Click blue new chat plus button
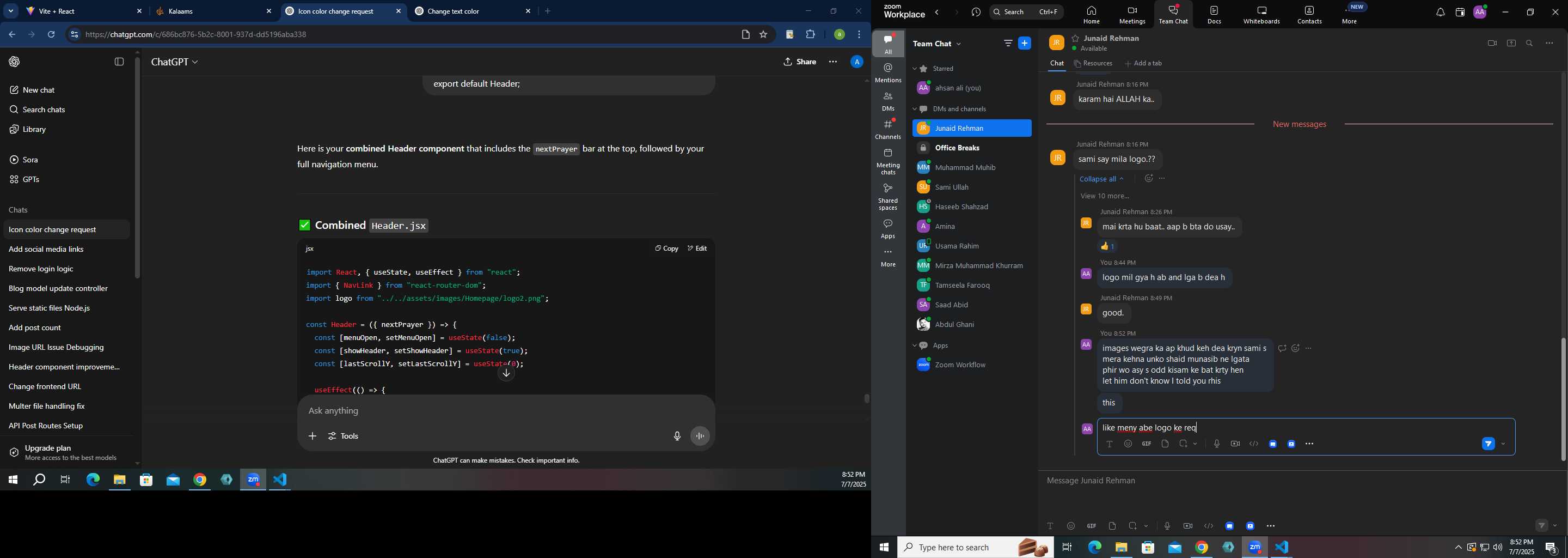This screenshot has height=558, width=1568. pyautogui.click(x=1025, y=43)
